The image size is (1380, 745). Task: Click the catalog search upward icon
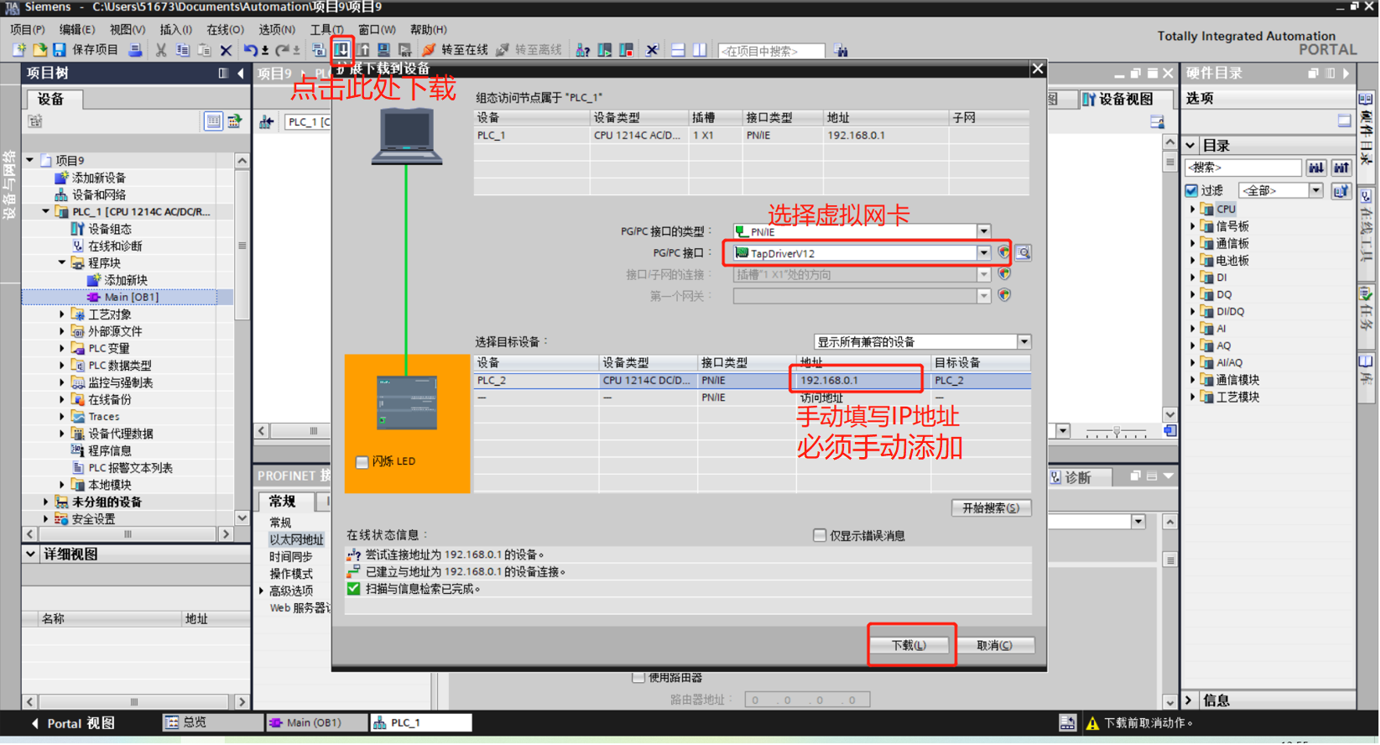point(1341,168)
